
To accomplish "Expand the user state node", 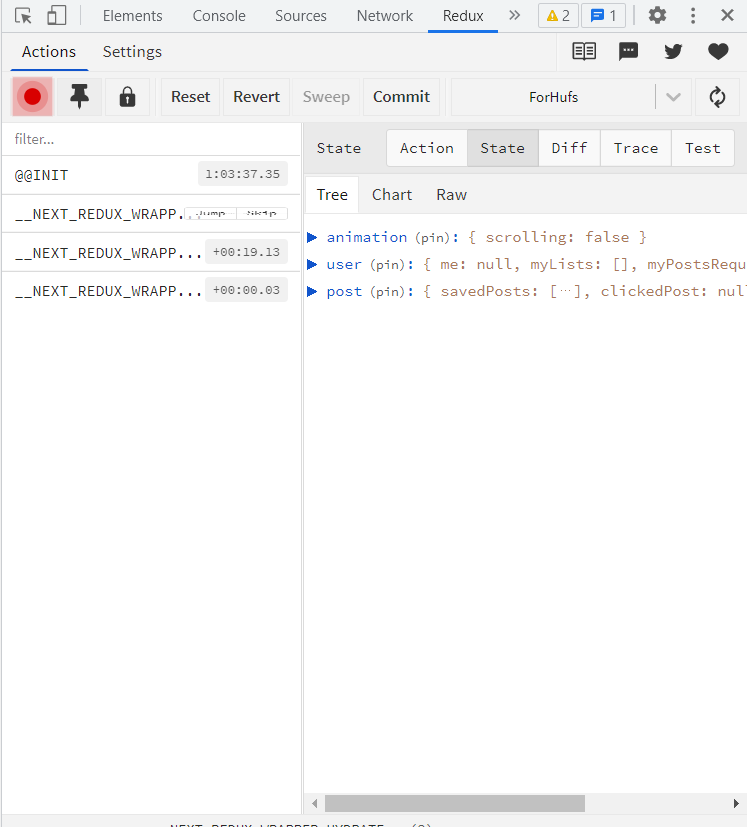I will pos(312,264).
